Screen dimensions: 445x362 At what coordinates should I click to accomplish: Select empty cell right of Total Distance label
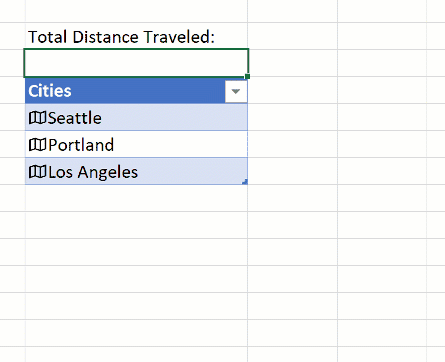[x=292, y=36]
